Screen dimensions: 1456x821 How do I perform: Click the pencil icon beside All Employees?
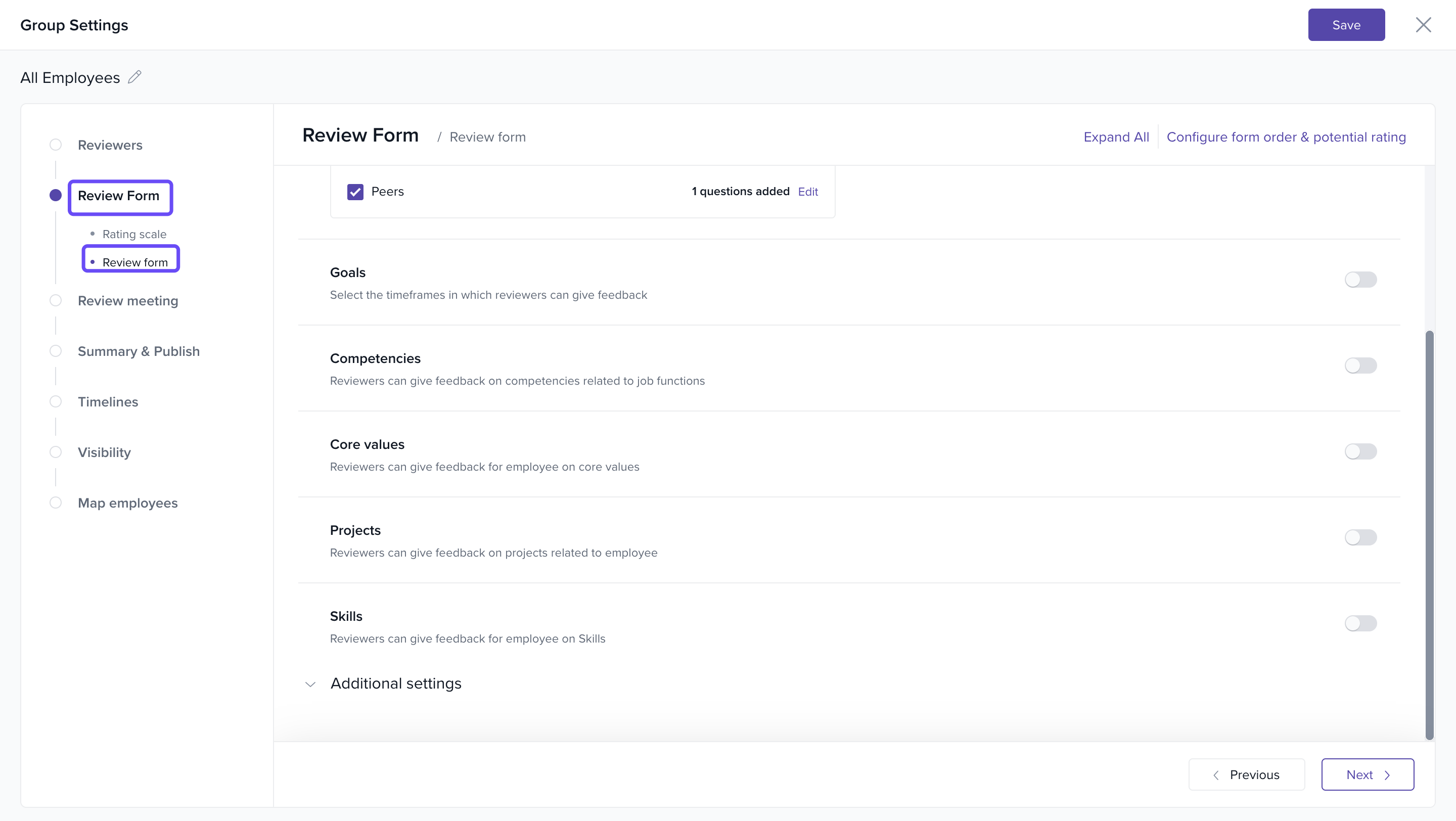(x=134, y=77)
